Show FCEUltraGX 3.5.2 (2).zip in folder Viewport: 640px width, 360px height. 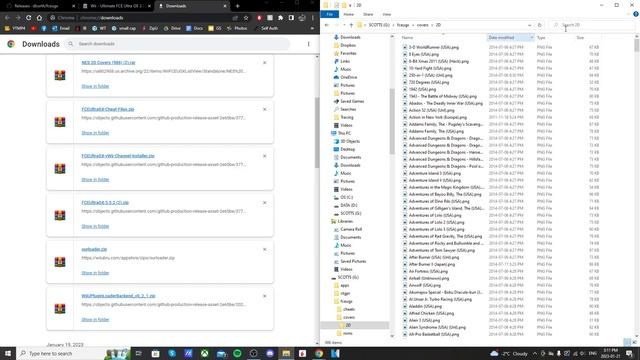[95, 226]
